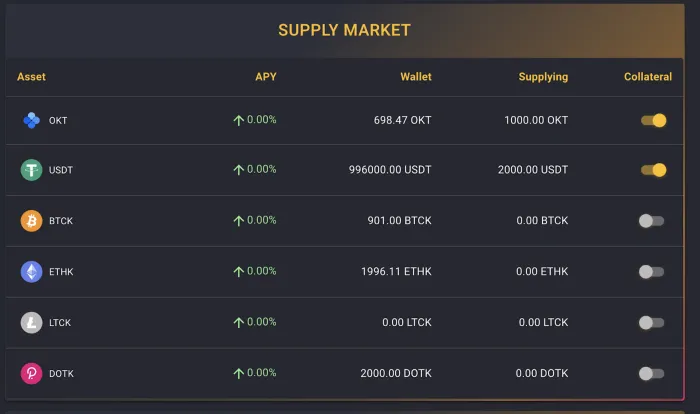Select the Supplying column header
The height and width of the screenshot is (414, 700).
(543, 77)
